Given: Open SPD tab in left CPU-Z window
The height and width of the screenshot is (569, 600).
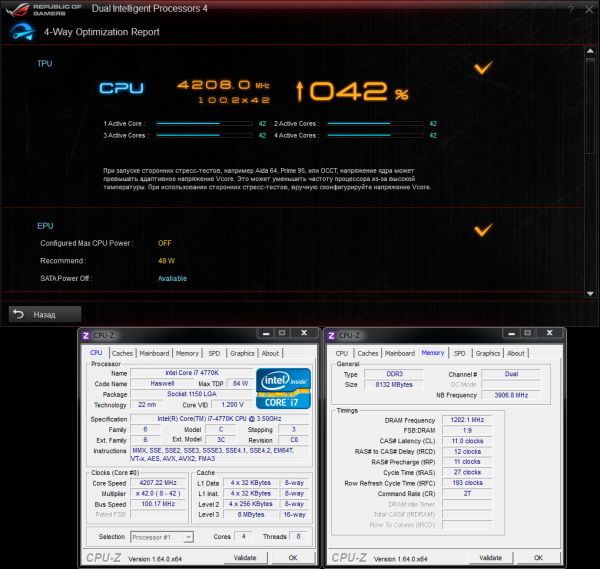Looking at the screenshot, I should (214, 353).
